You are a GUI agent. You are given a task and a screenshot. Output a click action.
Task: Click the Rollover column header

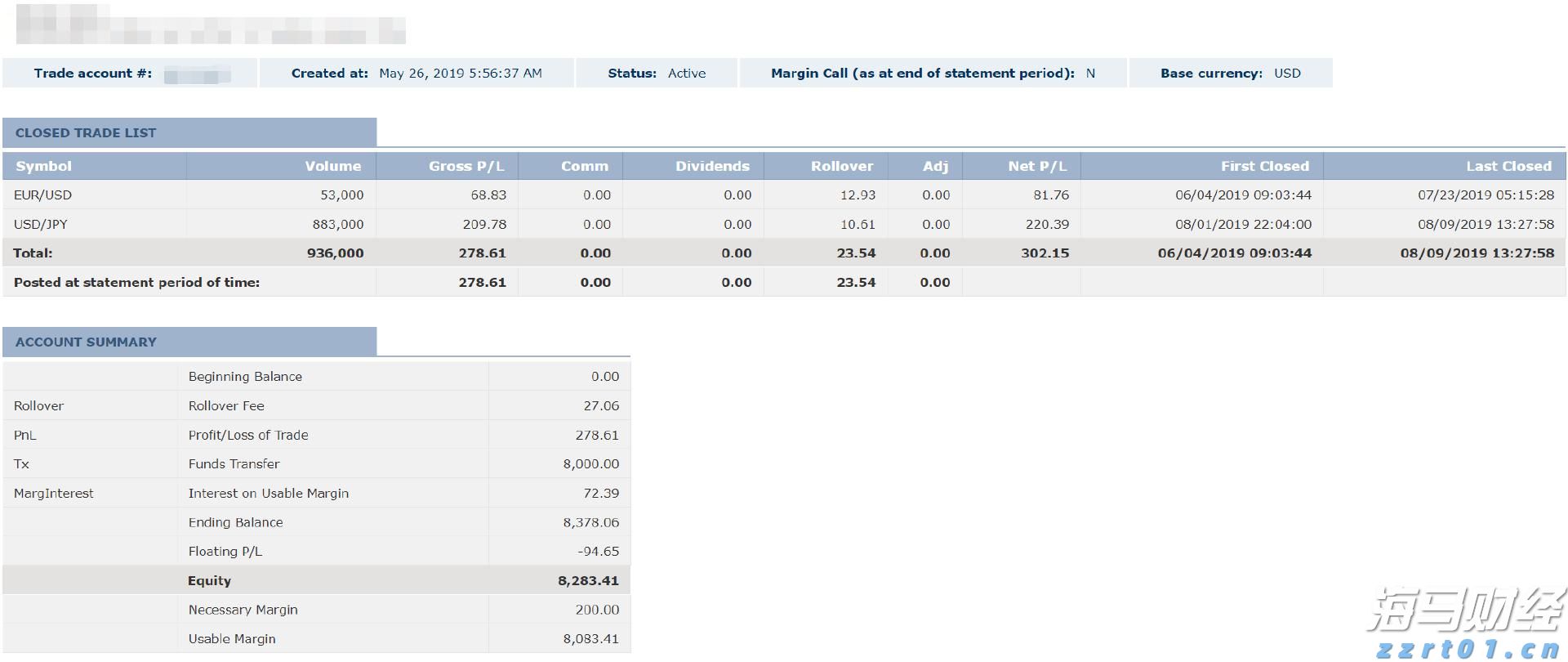pos(841,166)
